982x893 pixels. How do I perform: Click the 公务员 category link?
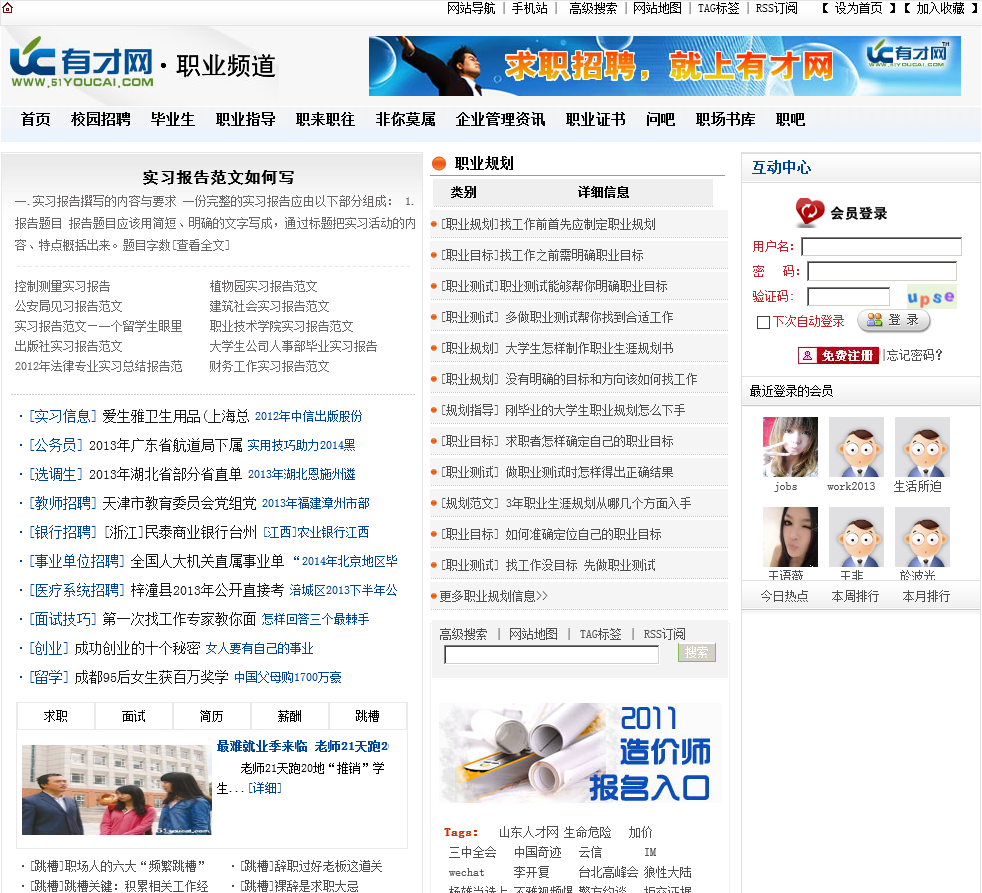[x=56, y=445]
